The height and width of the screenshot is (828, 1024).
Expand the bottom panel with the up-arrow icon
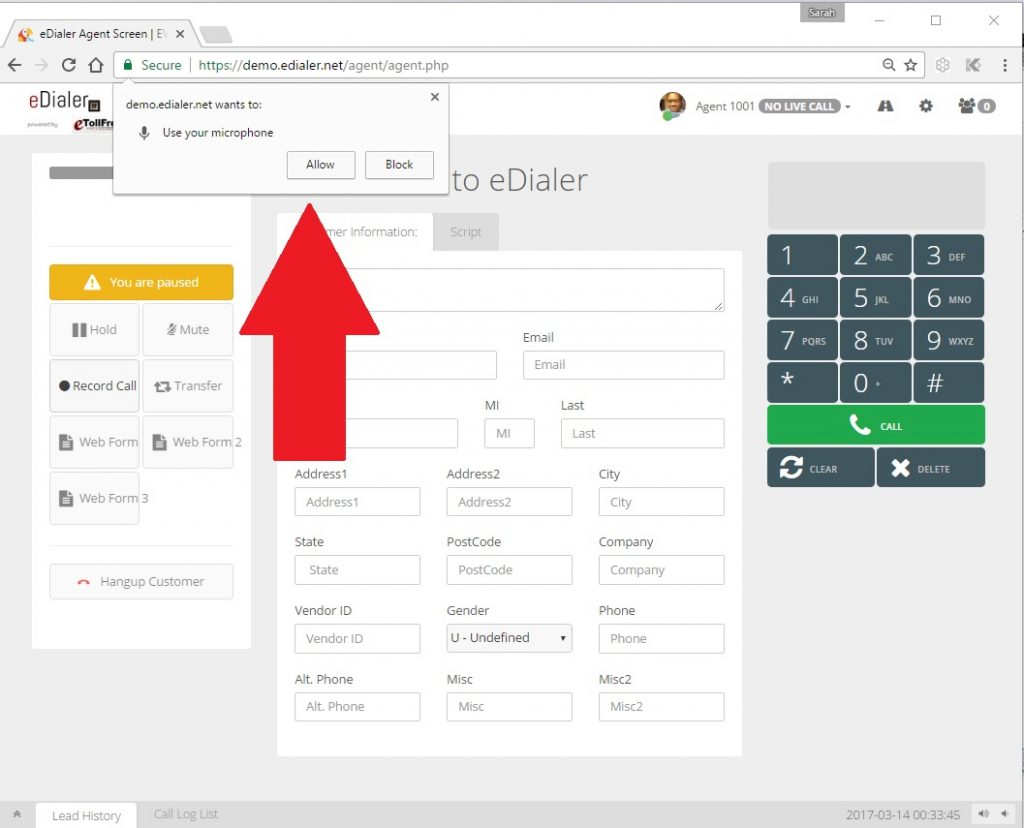17,814
